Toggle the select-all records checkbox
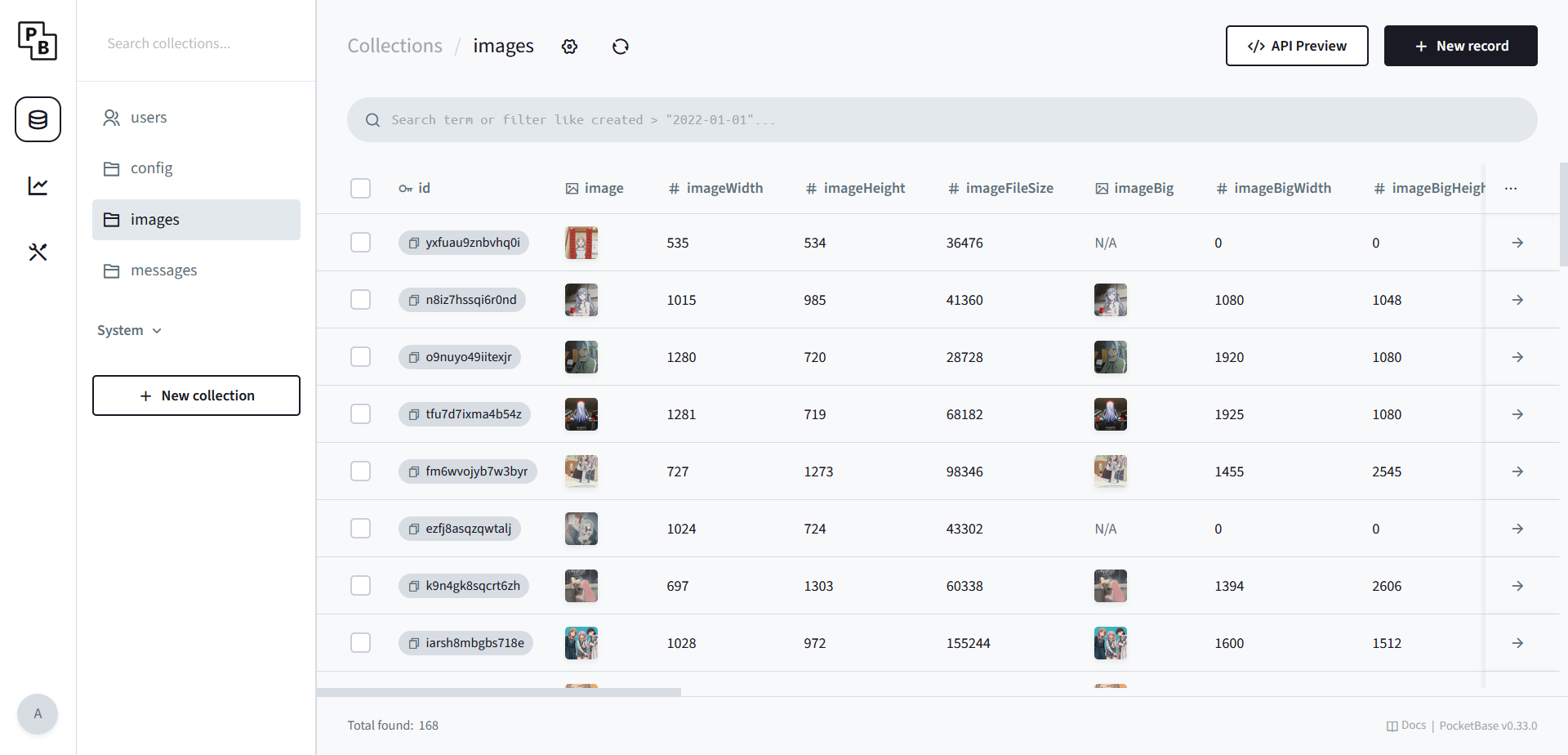The width and height of the screenshot is (1568, 755). click(x=360, y=188)
